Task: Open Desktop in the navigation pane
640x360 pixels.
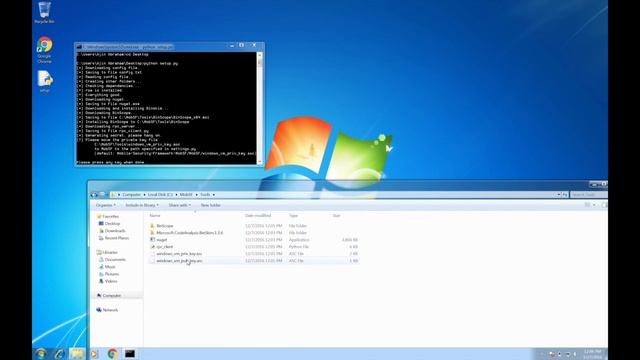Action: click(x=109, y=223)
